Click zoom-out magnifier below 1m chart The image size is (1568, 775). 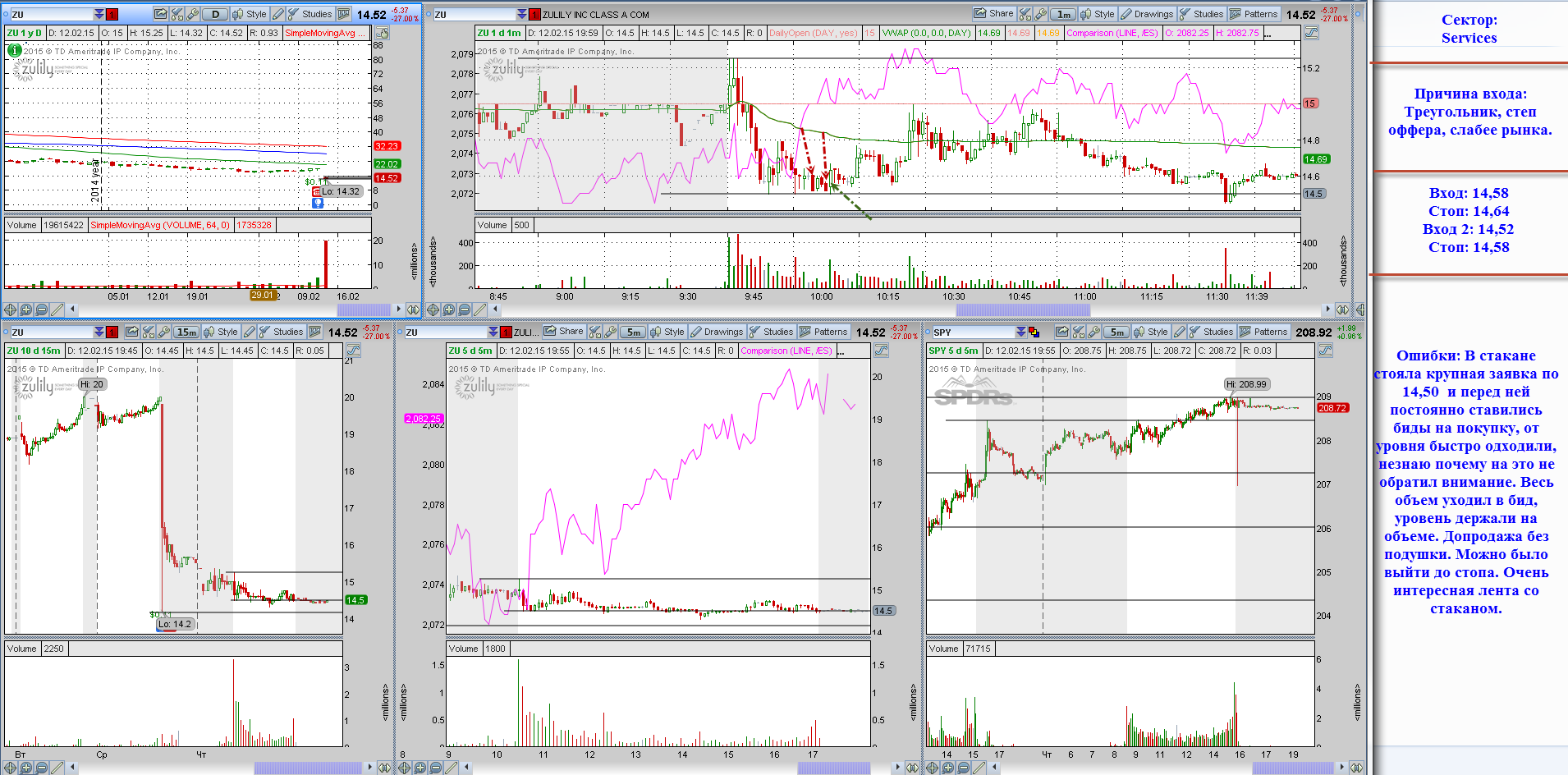465,310
